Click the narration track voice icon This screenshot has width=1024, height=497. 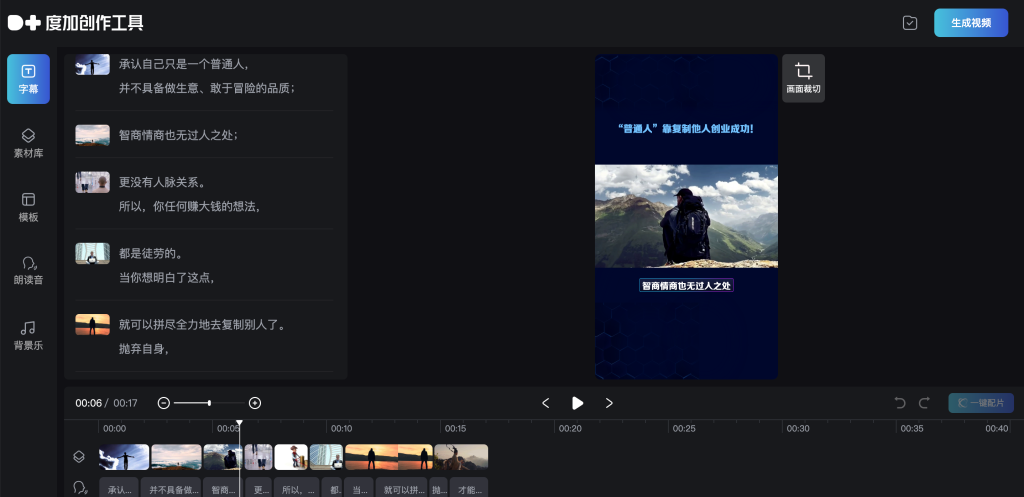(x=80, y=487)
